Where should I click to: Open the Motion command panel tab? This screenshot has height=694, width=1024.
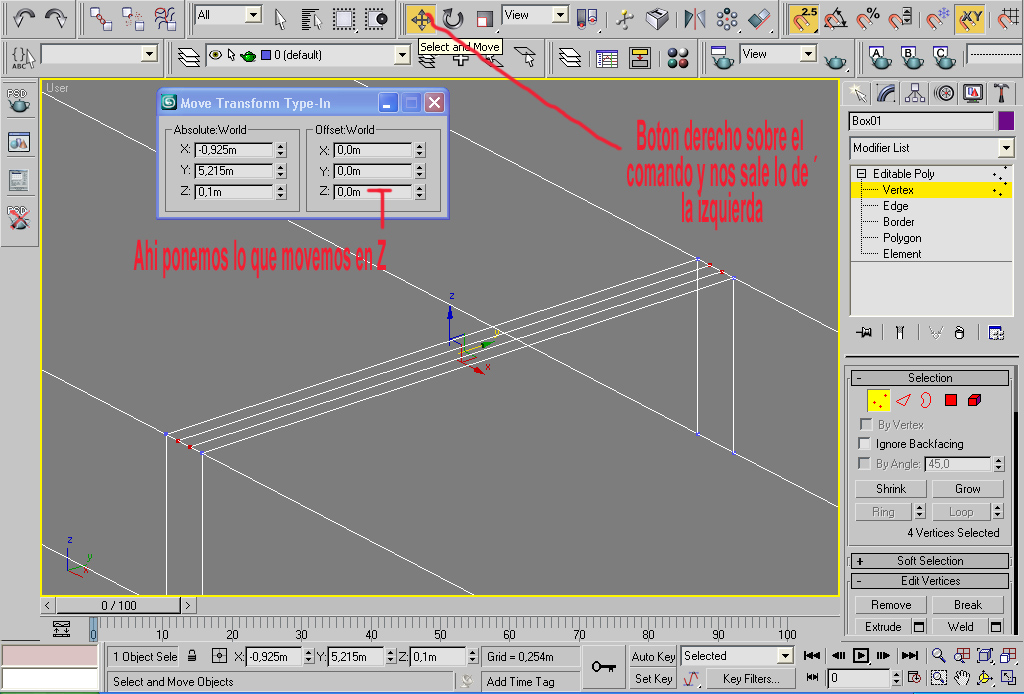(944, 93)
